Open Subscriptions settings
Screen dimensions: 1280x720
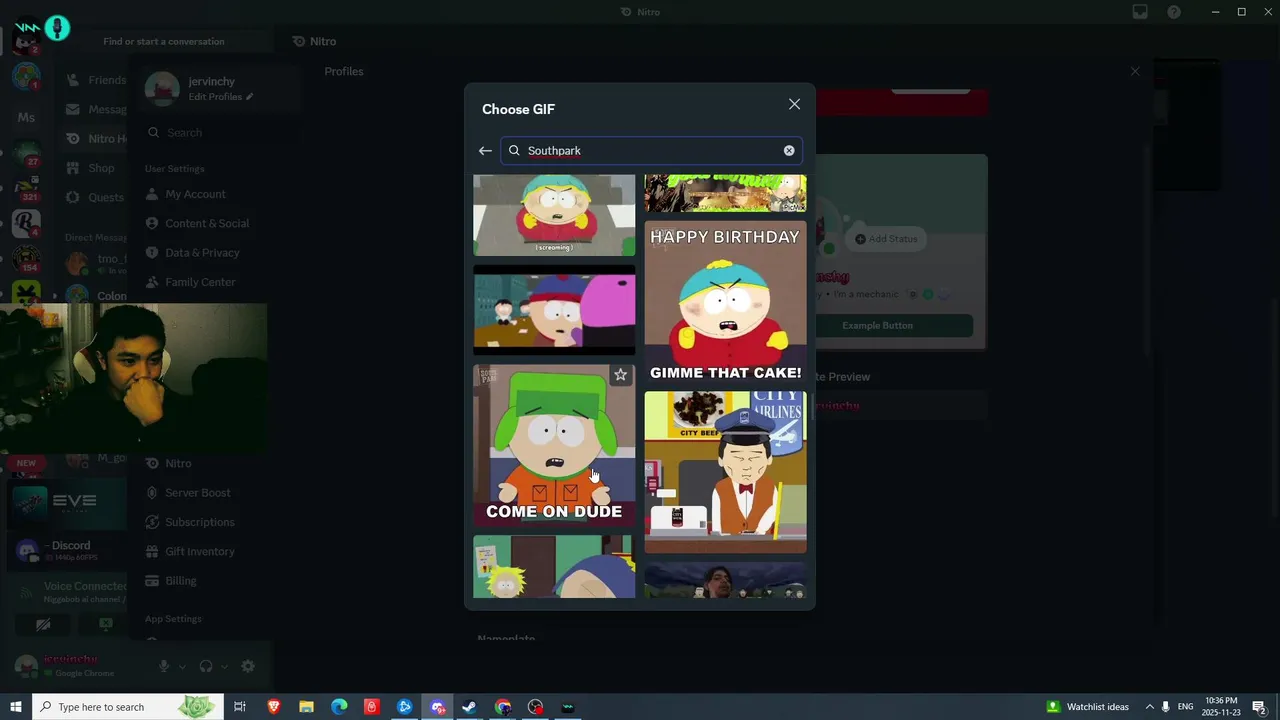click(199, 522)
